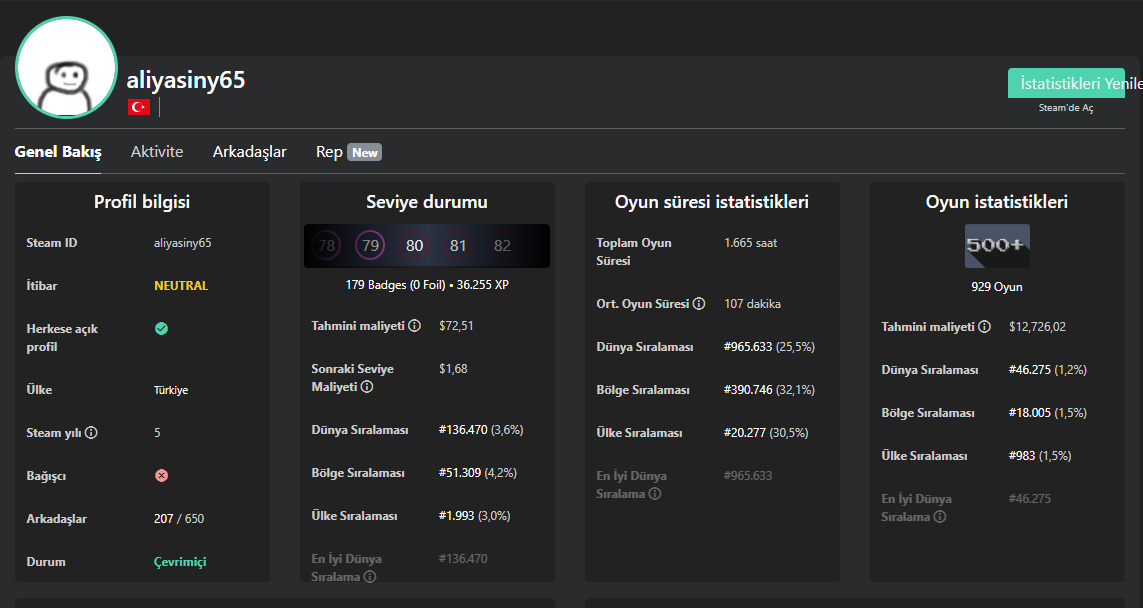Image resolution: width=1143 pixels, height=608 pixels.
Task: Show info for playtime En İyi Dünya Sıralama
Action: (x=655, y=494)
